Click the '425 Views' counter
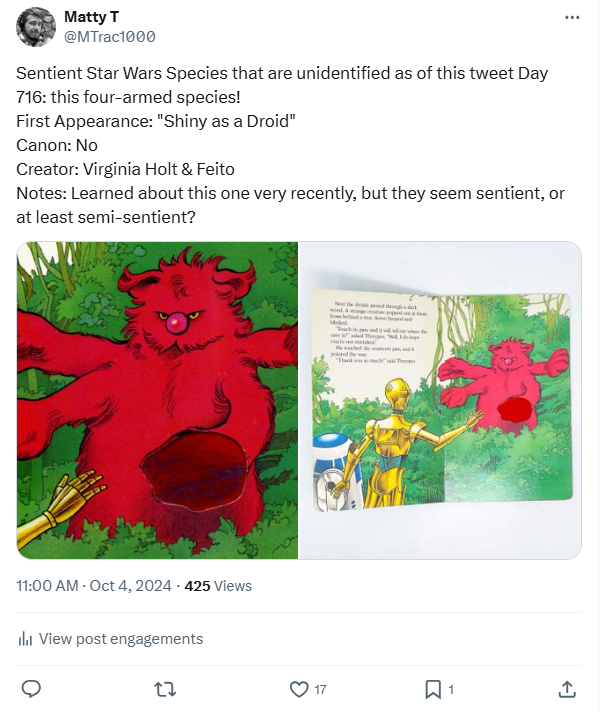This screenshot has width=600, height=712. pos(219,586)
